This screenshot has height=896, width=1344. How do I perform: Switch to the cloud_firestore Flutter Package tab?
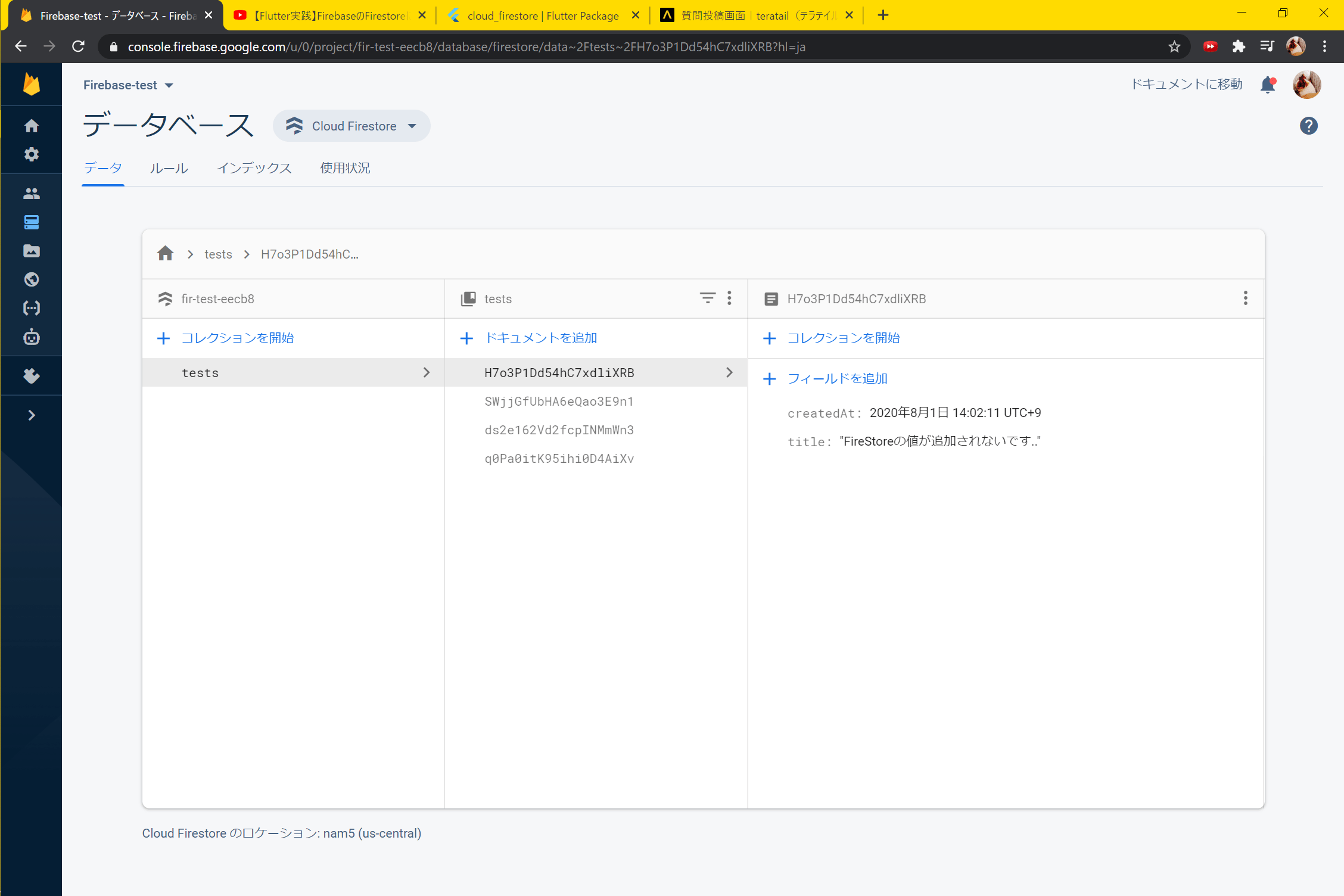pyautogui.click(x=543, y=15)
